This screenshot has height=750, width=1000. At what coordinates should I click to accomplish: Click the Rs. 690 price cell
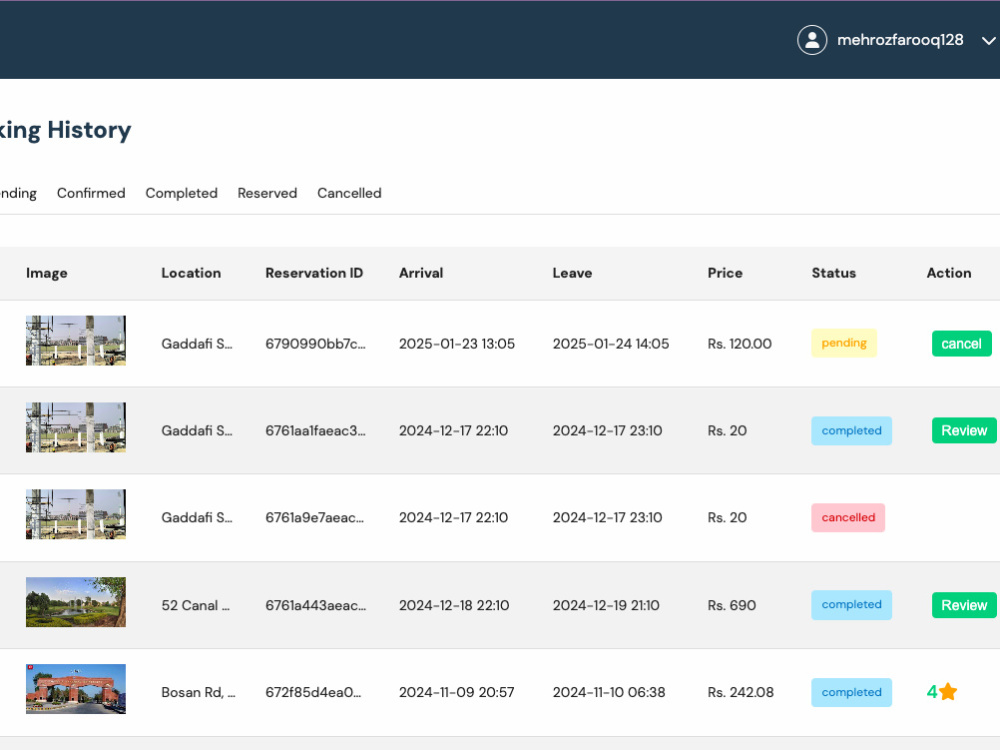(732, 605)
